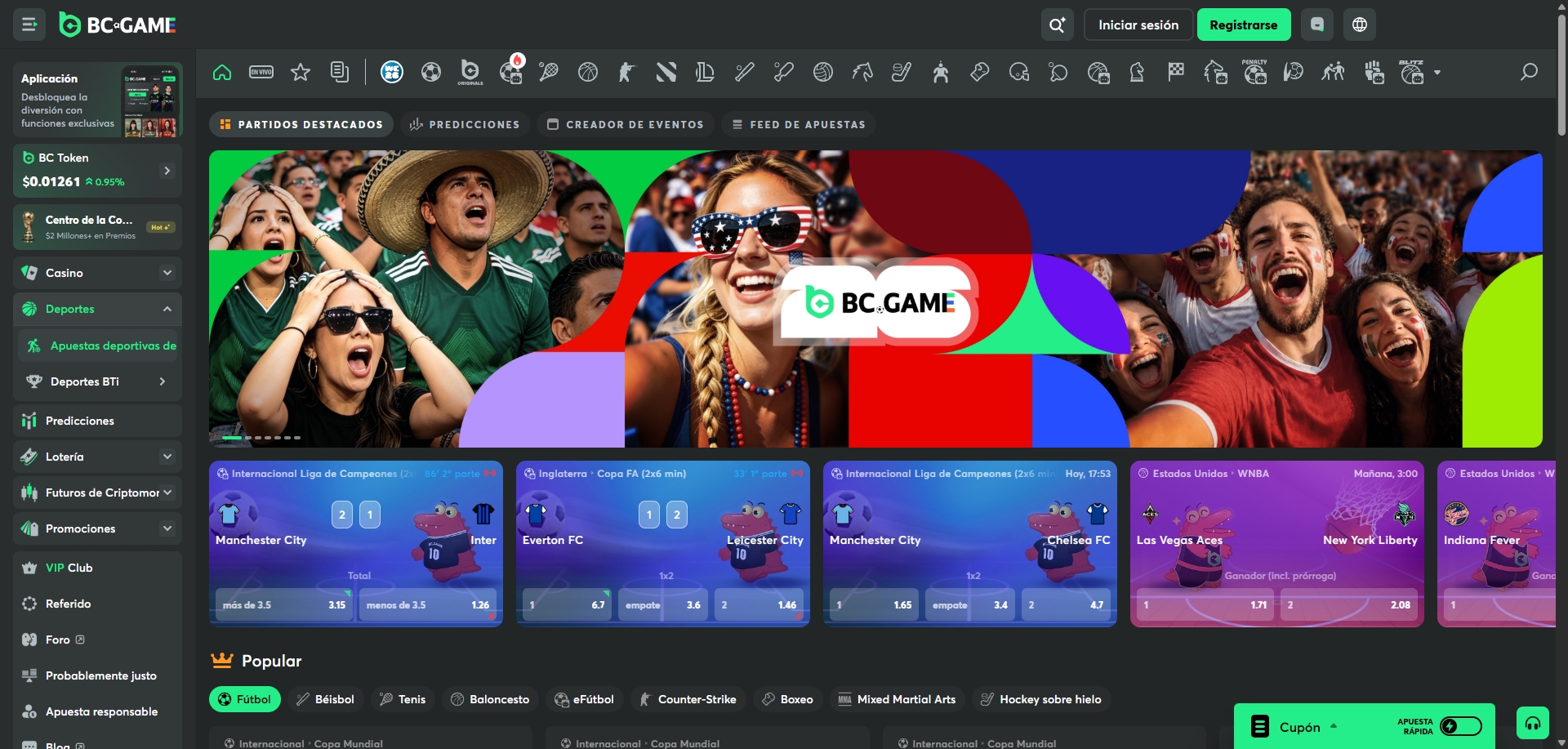Open Creador de Eventos tab

pyautogui.click(x=626, y=124)
